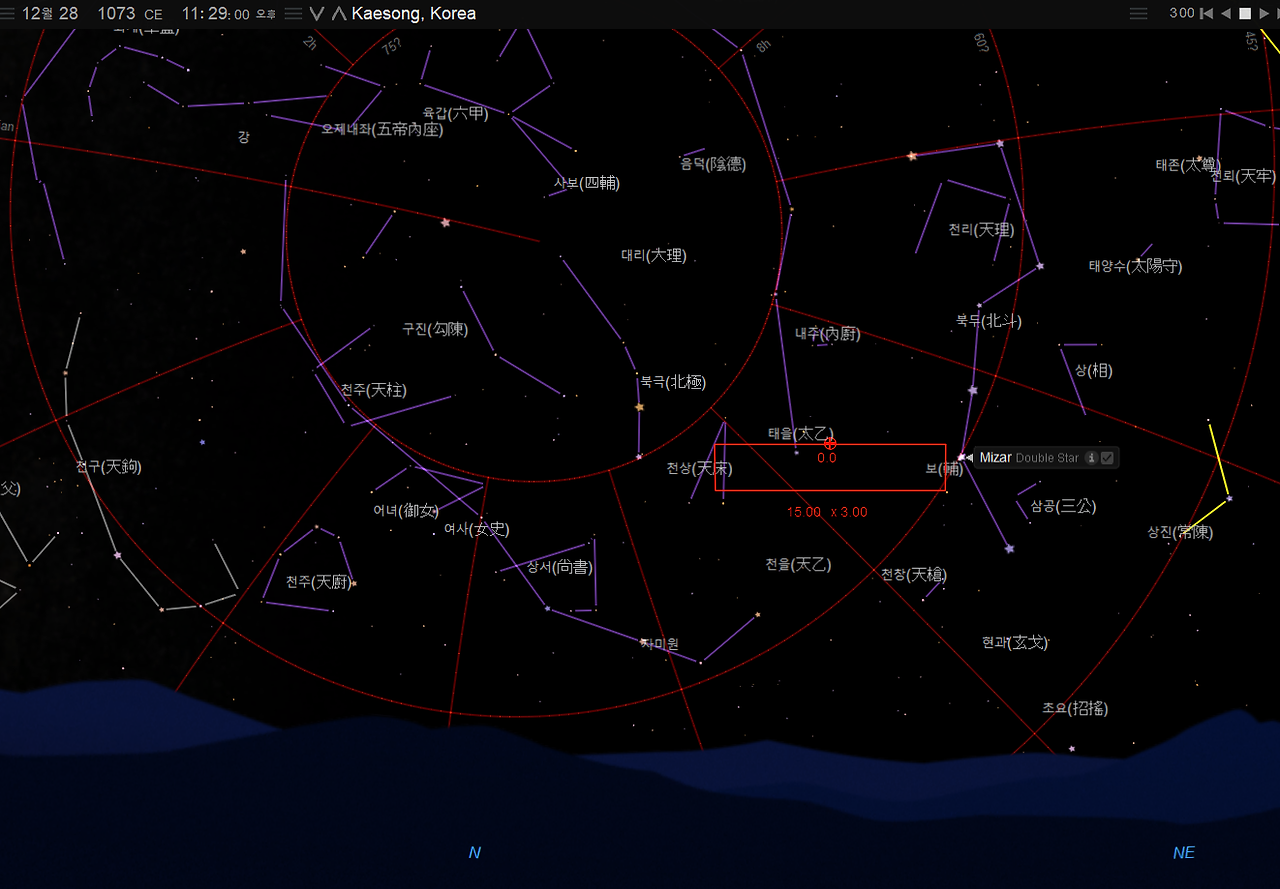The height and width of the screenshot is (889, 1280).
Task: Open the info icon on Mizar label
Action: (x=1091, y=458)
